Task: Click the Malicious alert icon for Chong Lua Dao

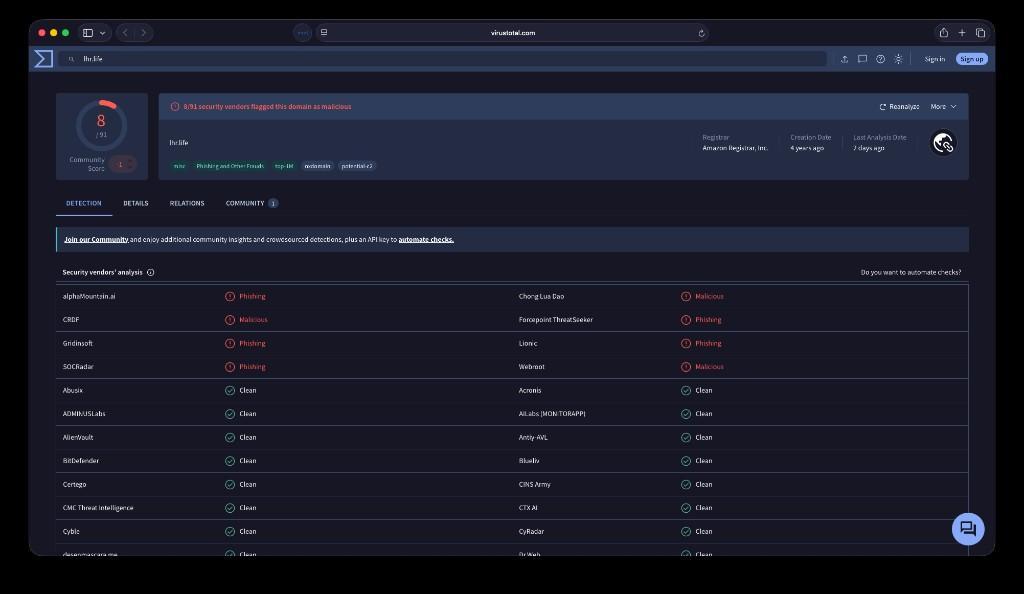Action: point(686,296)
